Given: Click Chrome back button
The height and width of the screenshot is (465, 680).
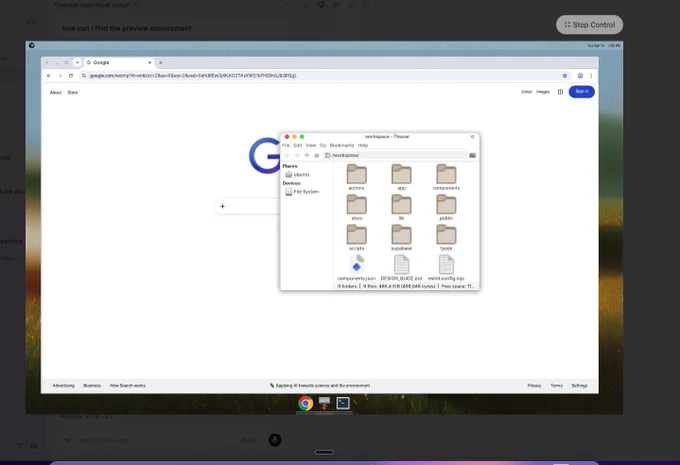Looking at the screenshot, I should coord(49,75).
